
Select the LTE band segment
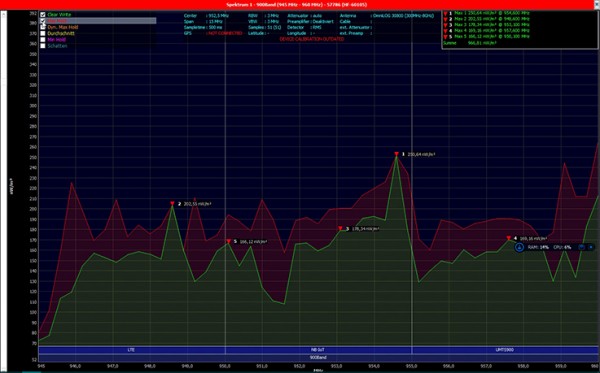[131, 350]
